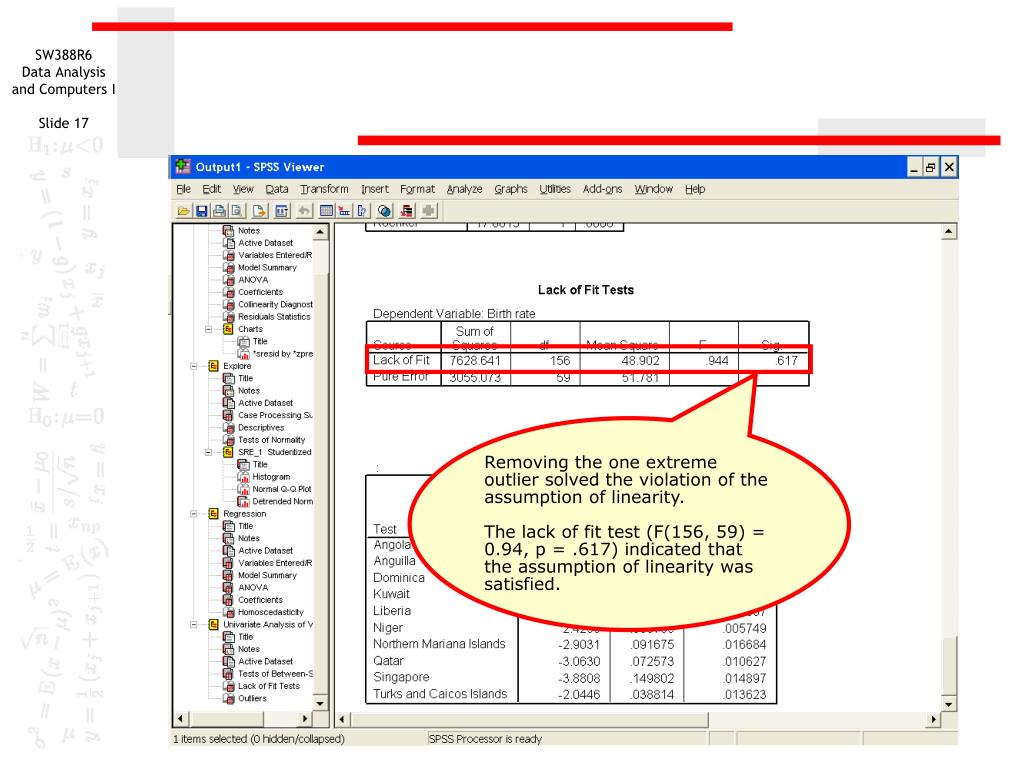Viewport: 1024px width, 768px height.
Task: Open the Format menu
Action: tap(417, 189)
